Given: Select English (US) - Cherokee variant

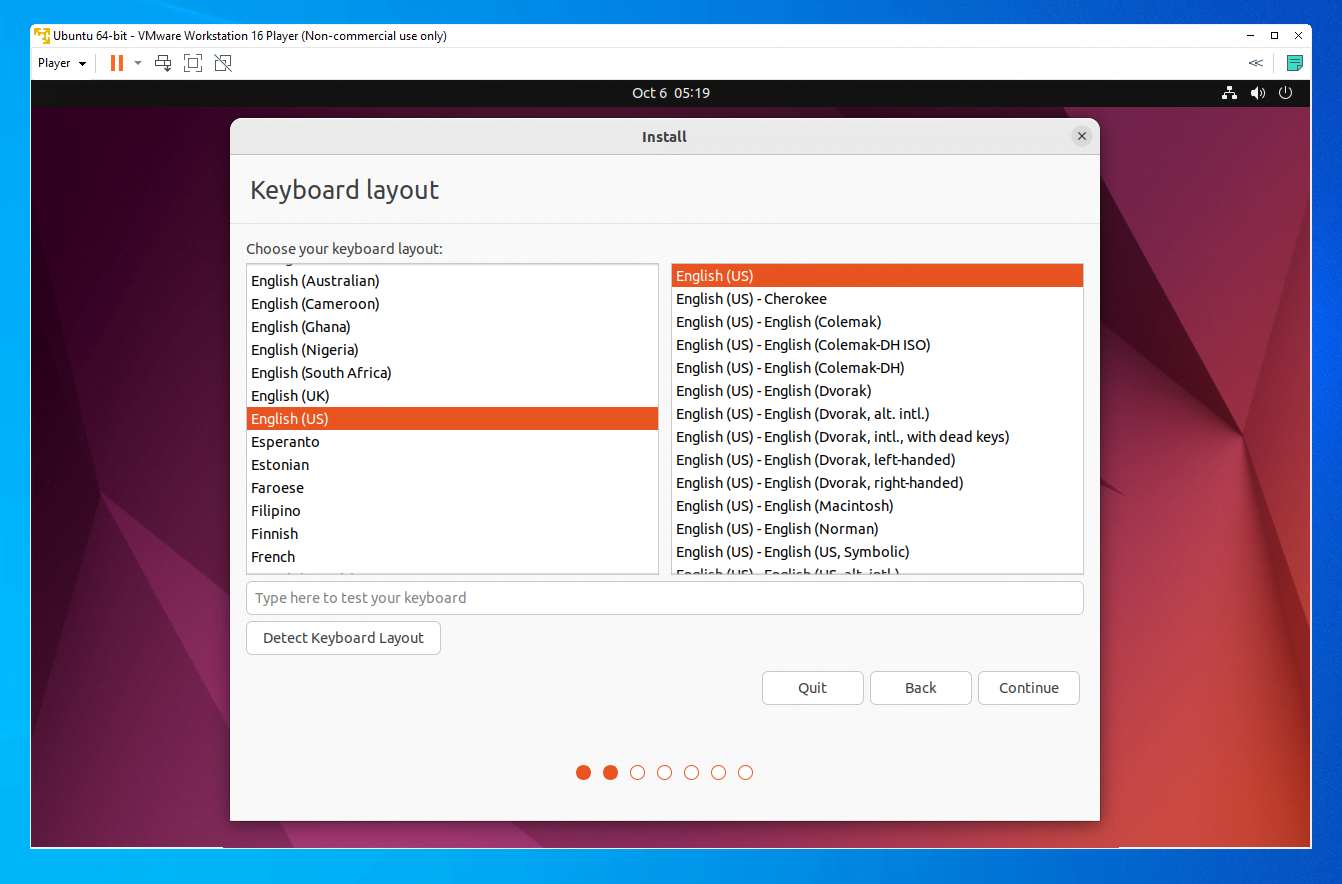Looking at the screenshot, I should pos(751,298).
